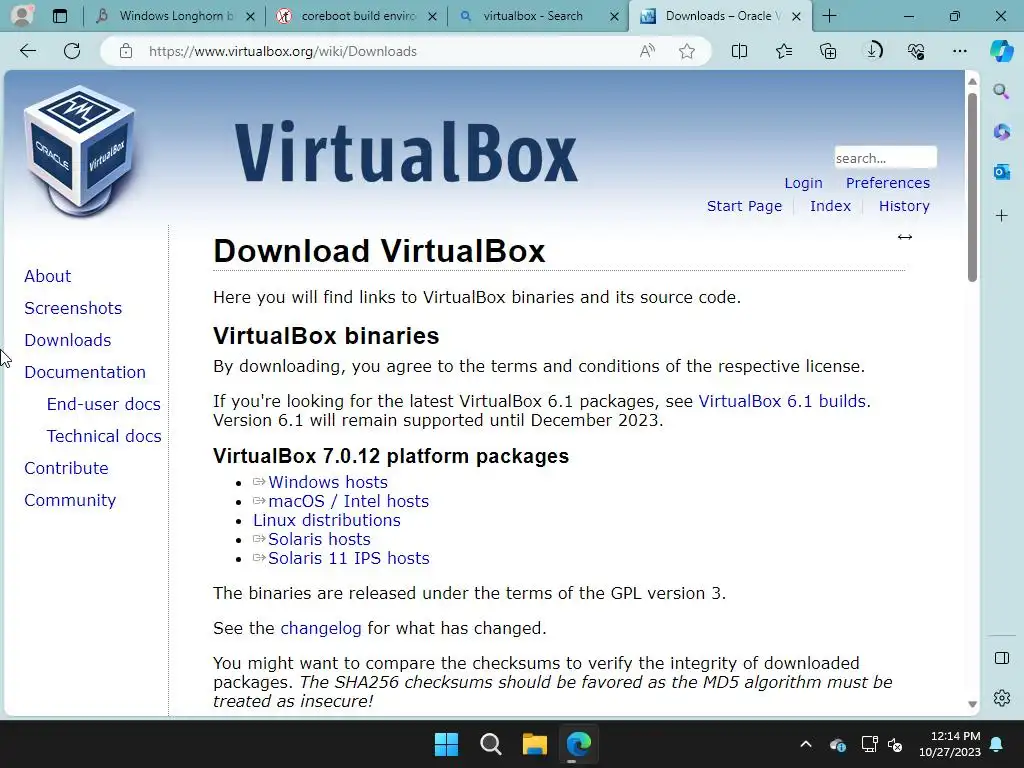Viewport: 1024px width, 768px height.
Task: Close the coreboot build tab
Action: click(432, 16)
